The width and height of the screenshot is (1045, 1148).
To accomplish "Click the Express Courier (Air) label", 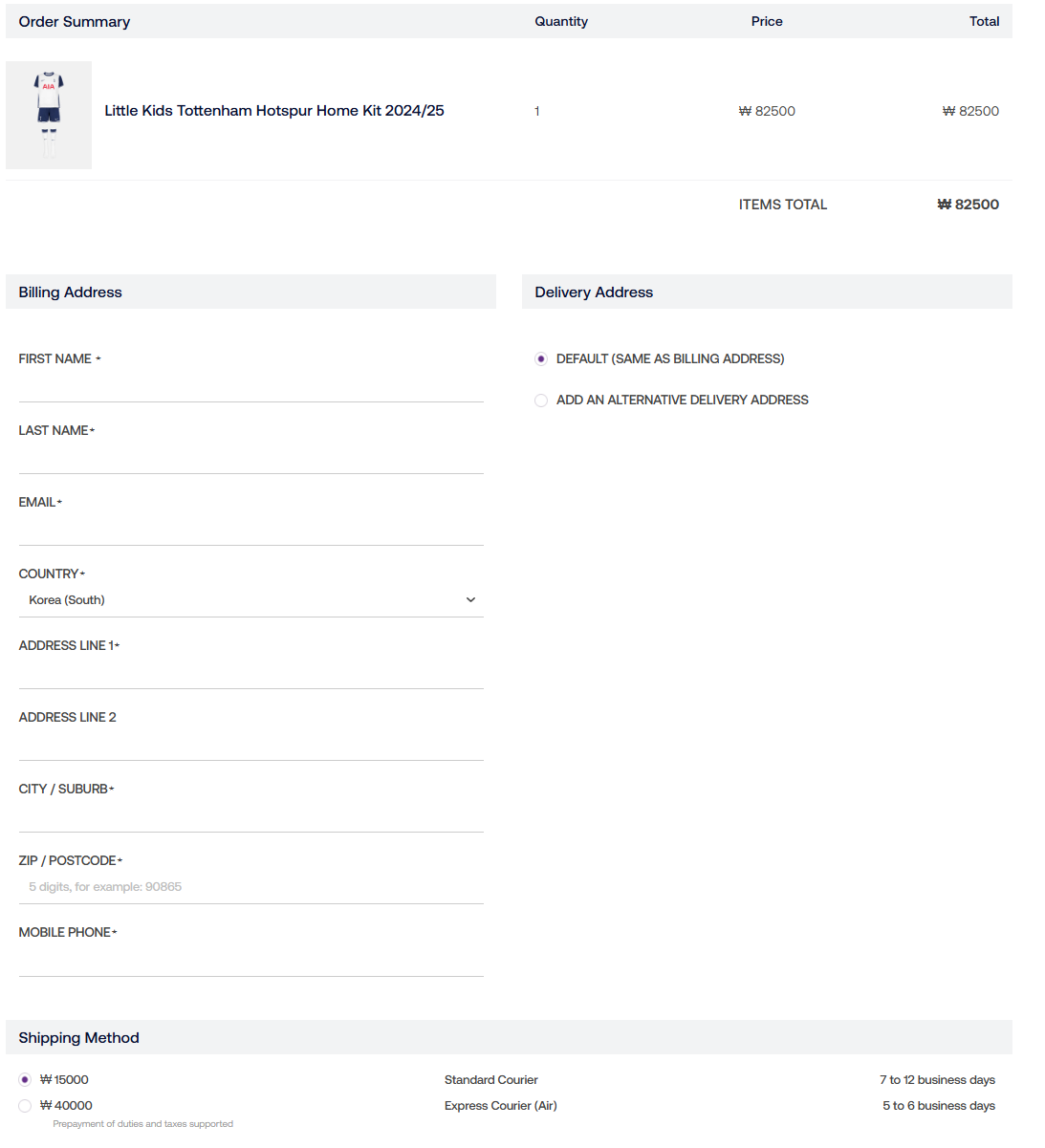I will click(x=501, y=1105).
